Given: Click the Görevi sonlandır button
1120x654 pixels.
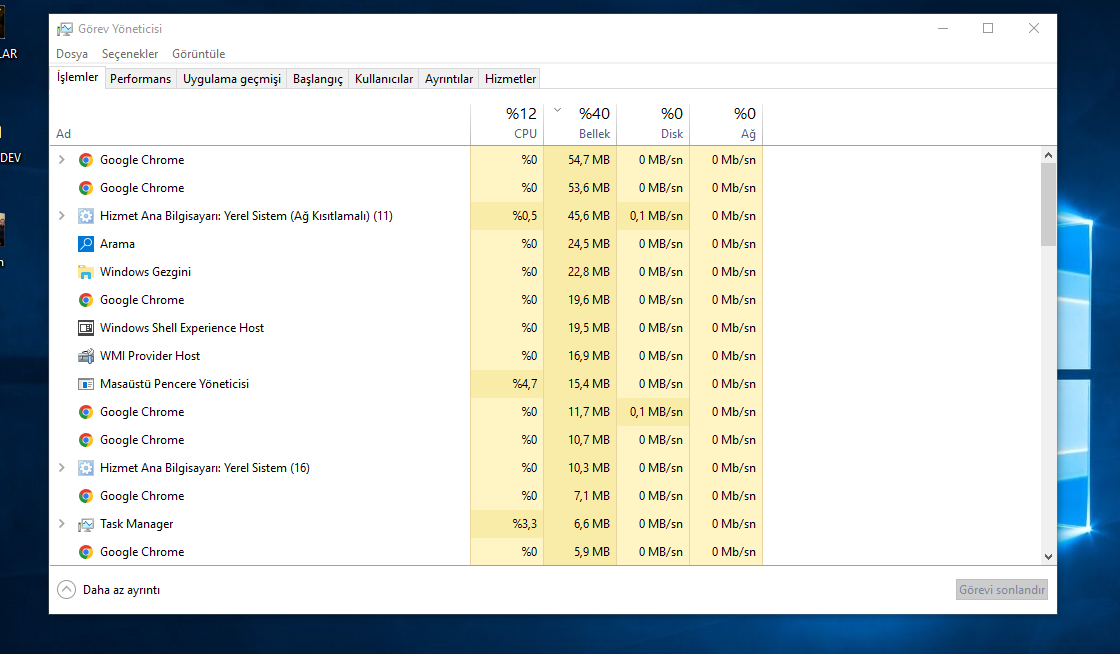Looking at the screenshot, I should click(1002, 590).
